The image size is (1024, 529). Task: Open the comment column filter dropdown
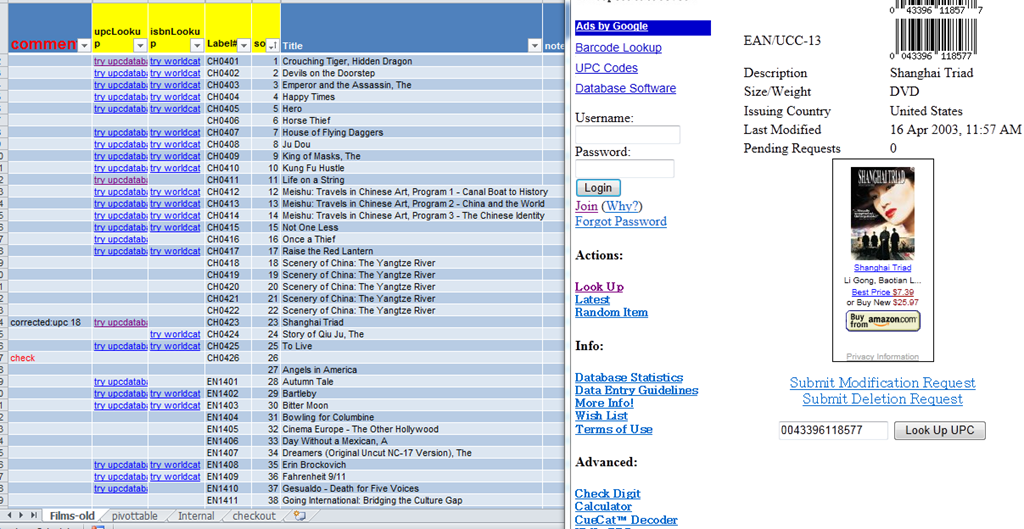[x=84, y=45]
